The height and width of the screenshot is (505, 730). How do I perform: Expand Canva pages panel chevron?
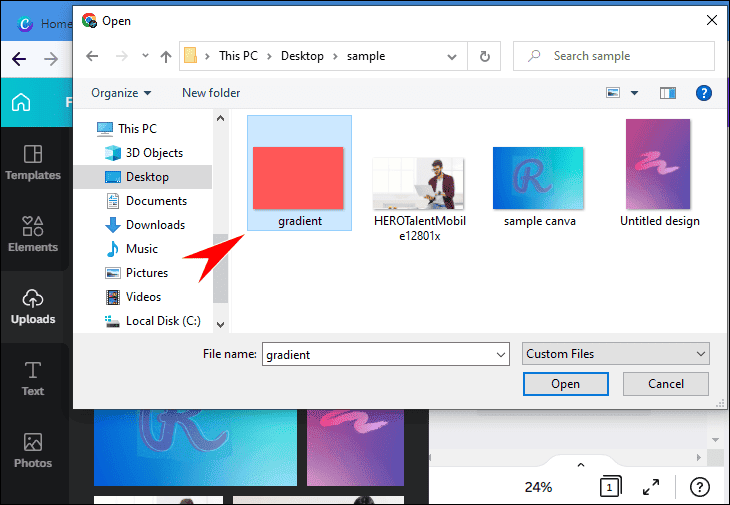tap(581, 465)
